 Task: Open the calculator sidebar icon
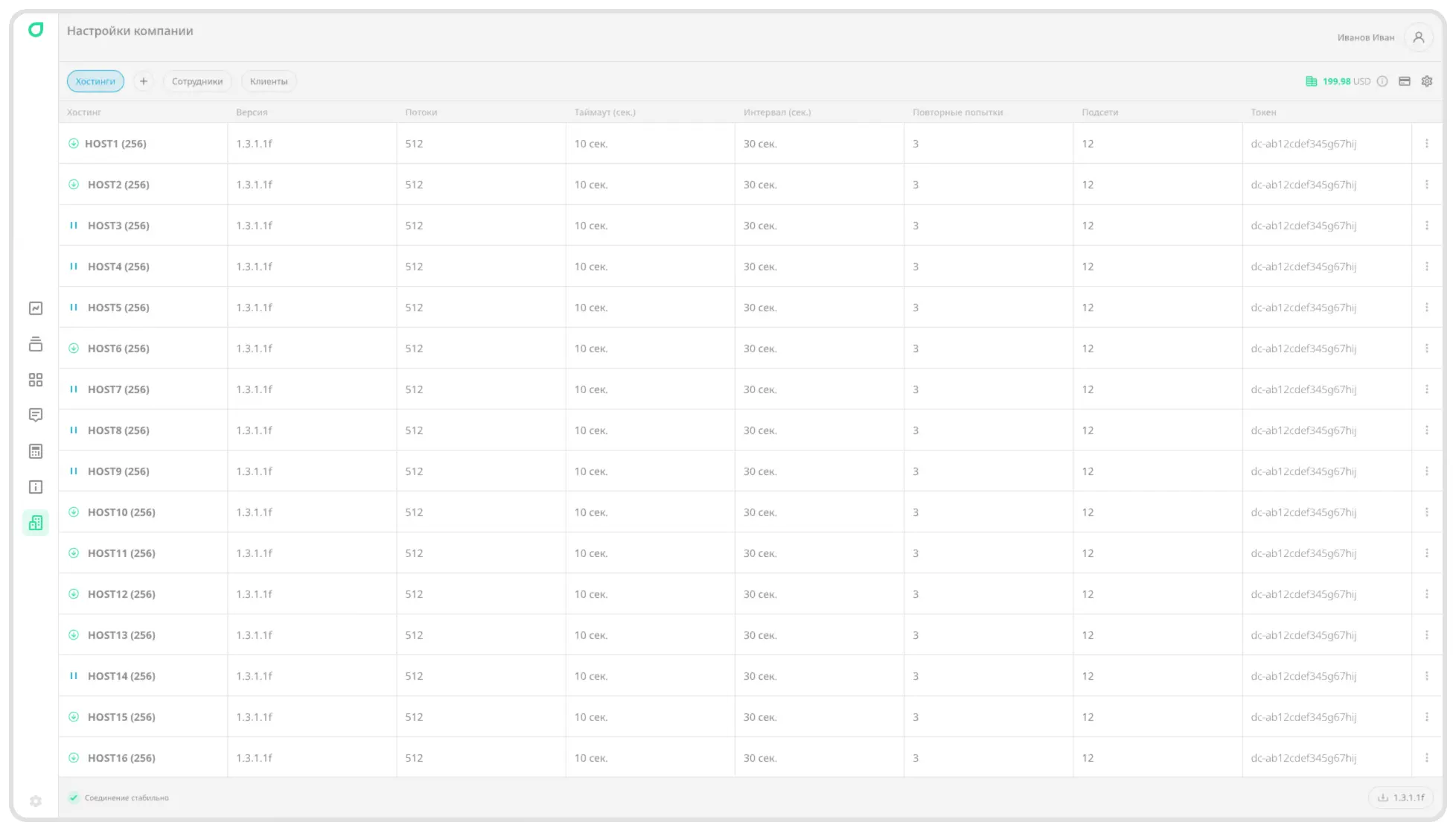coord(36,451)
